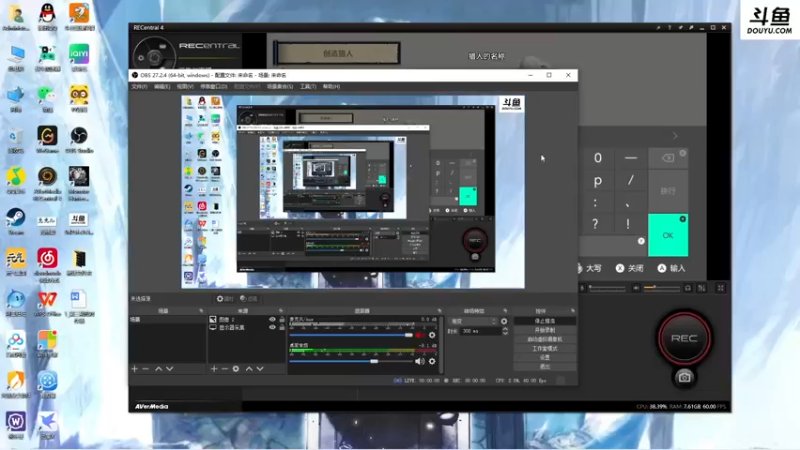The image size is (800, 450).
Task: Click the fourth button in OBS controls
Action: click(x=545, y=348)
